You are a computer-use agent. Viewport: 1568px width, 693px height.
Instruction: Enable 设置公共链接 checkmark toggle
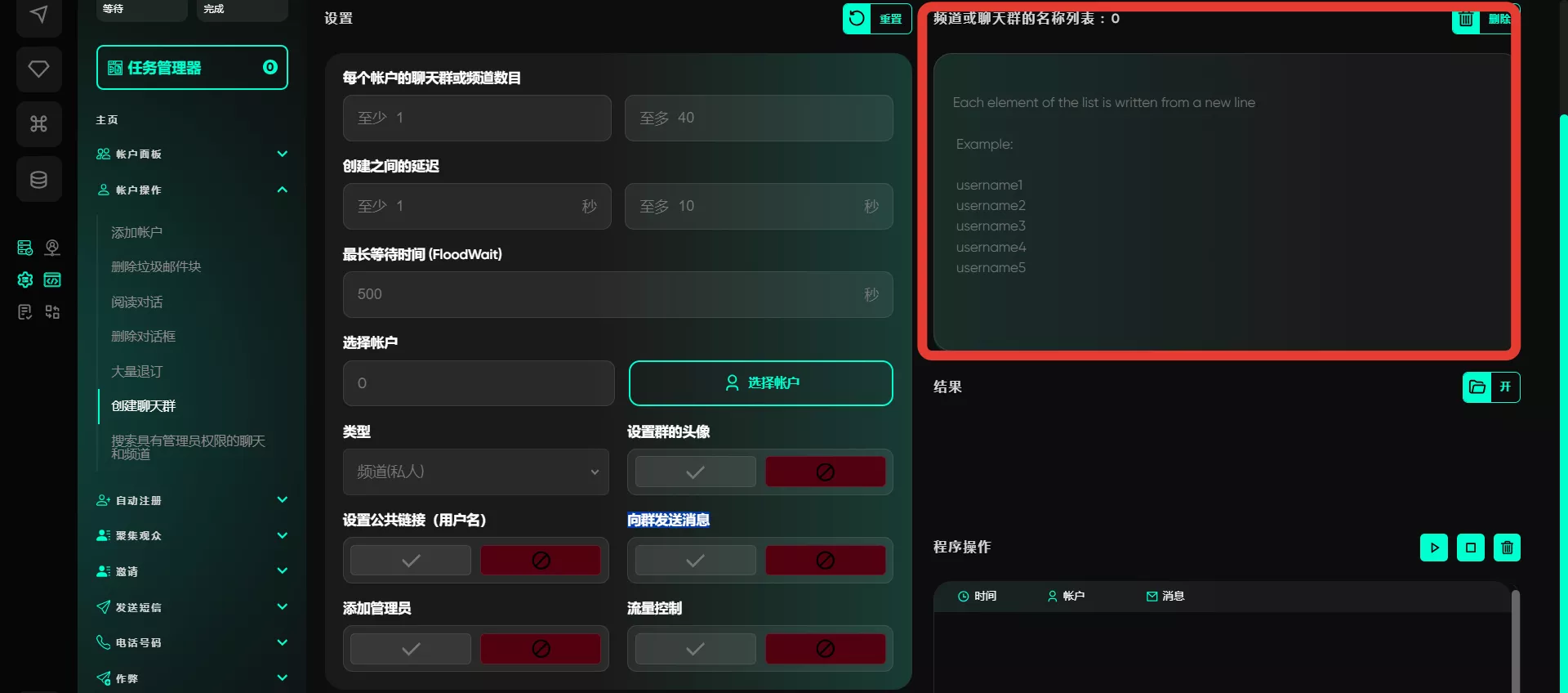coord(411,561)
